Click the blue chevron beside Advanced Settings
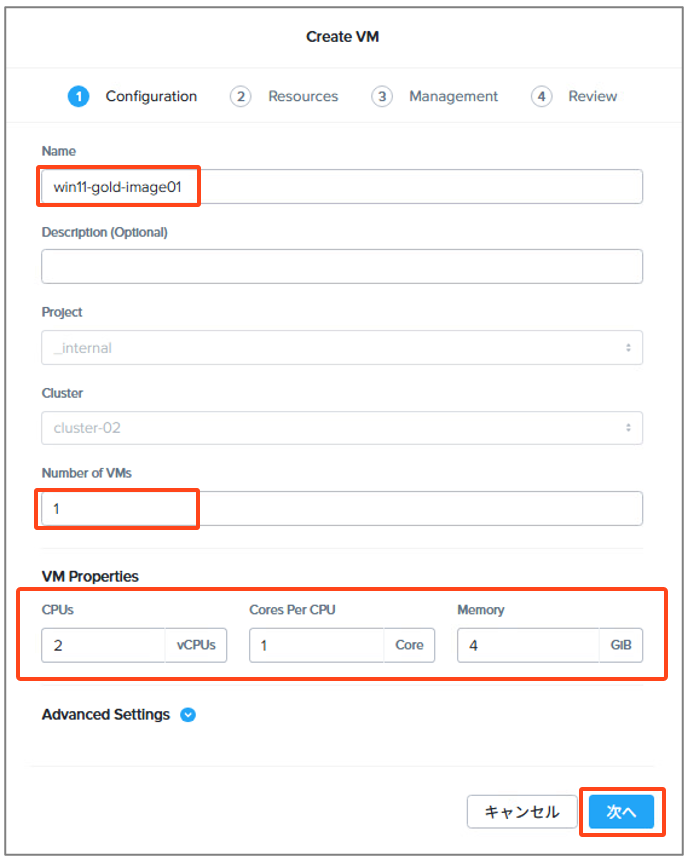 tap(187, 714)
